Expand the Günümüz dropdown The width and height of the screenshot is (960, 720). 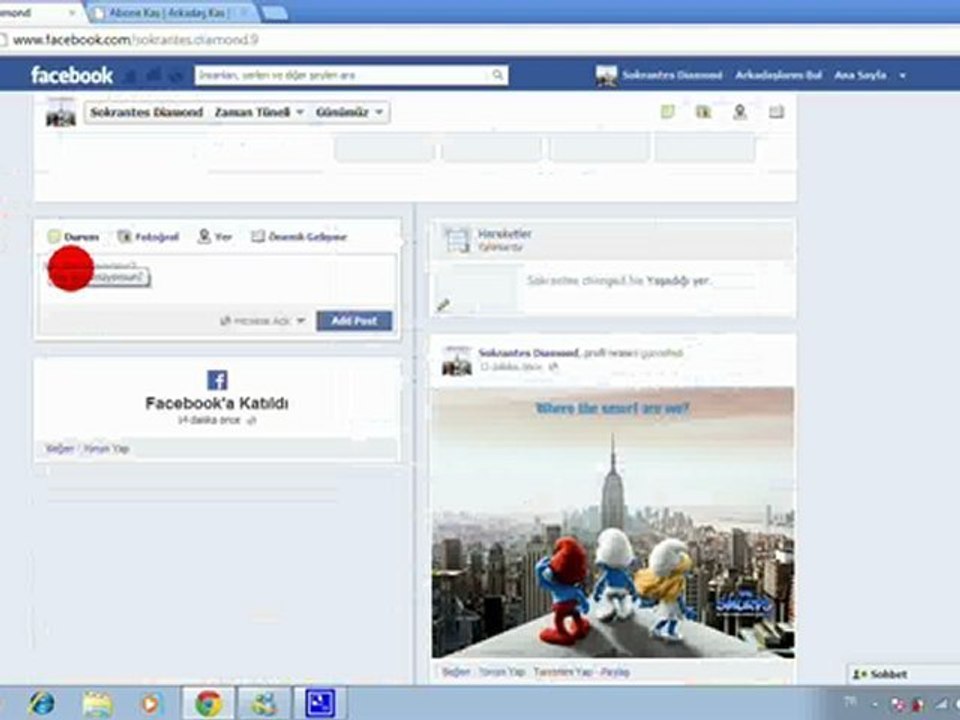(x=350, y=112)
